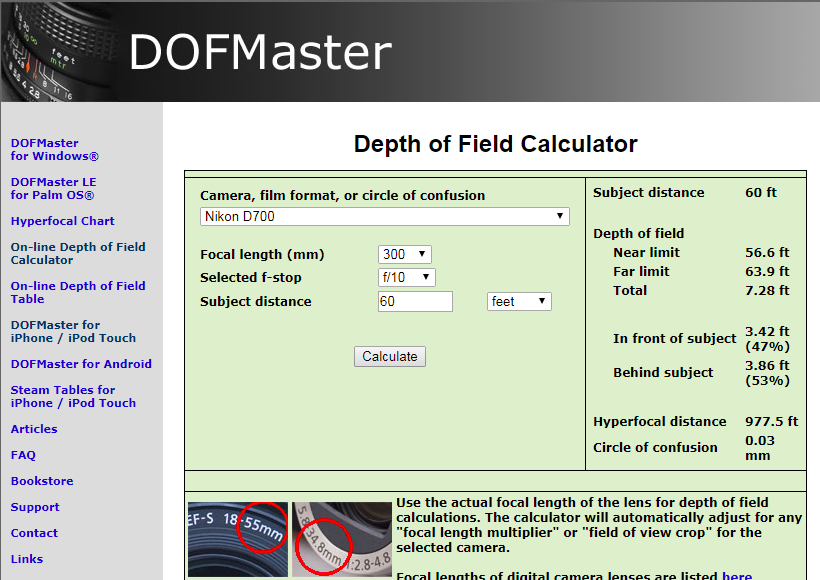This screenshot has width=820, height=580.
Task: Click the Support link in sidebar
Action: 35,507
